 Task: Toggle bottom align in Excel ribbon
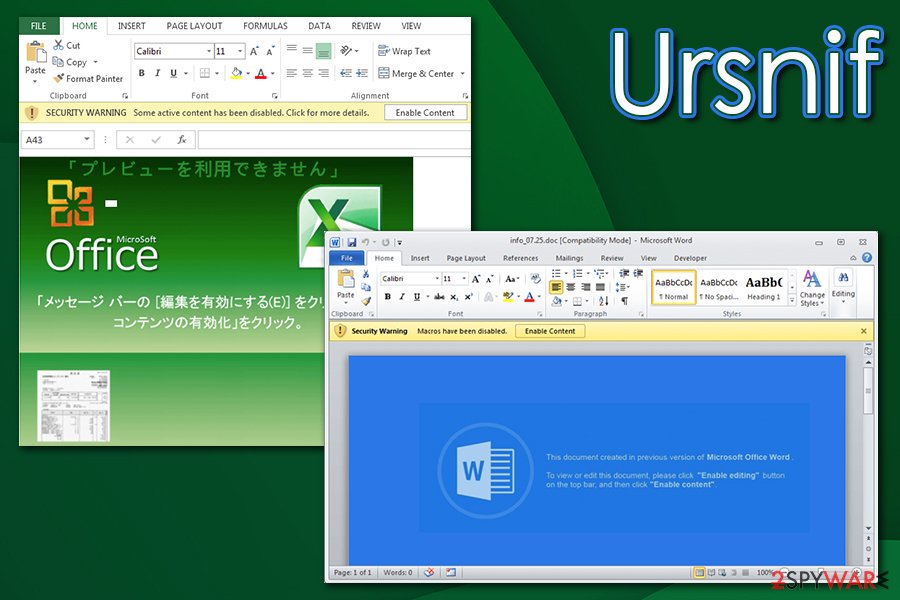pos(324,51)
